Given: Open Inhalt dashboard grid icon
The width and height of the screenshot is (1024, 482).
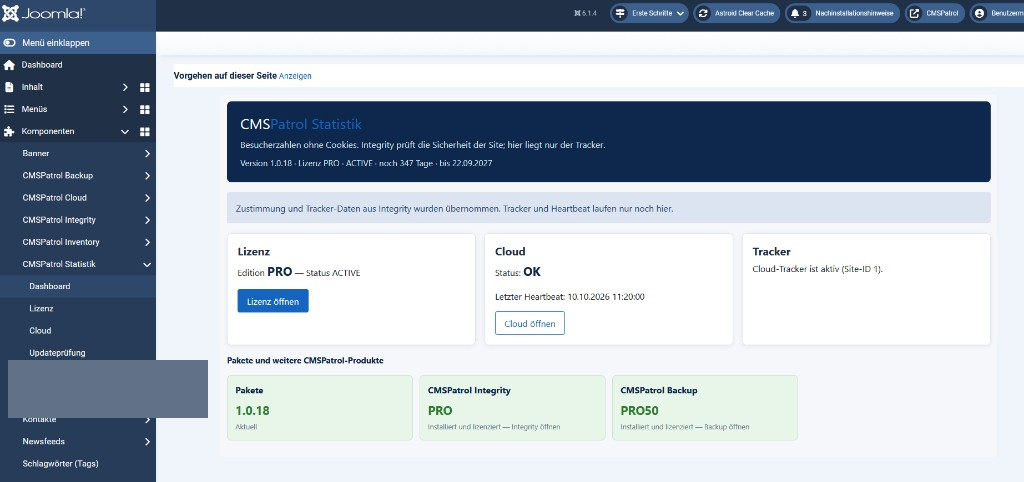Looking at the screenshot, I should tap(145, 88).
